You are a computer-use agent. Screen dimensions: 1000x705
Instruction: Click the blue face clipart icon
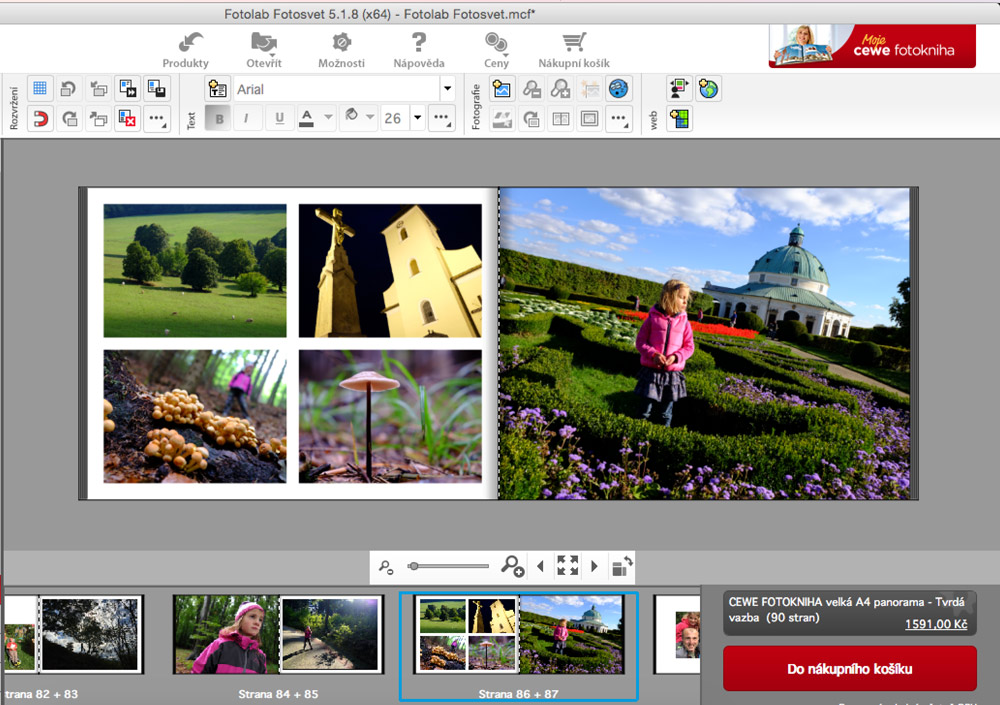coord(619,89)
